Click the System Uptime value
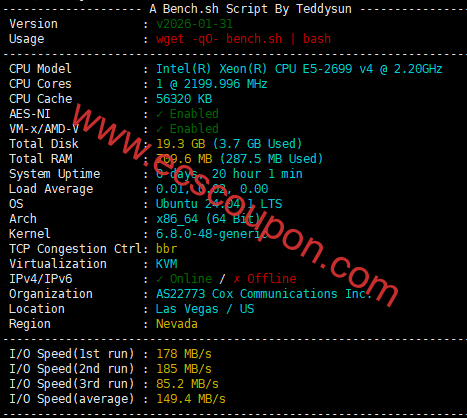 [229, 174]
